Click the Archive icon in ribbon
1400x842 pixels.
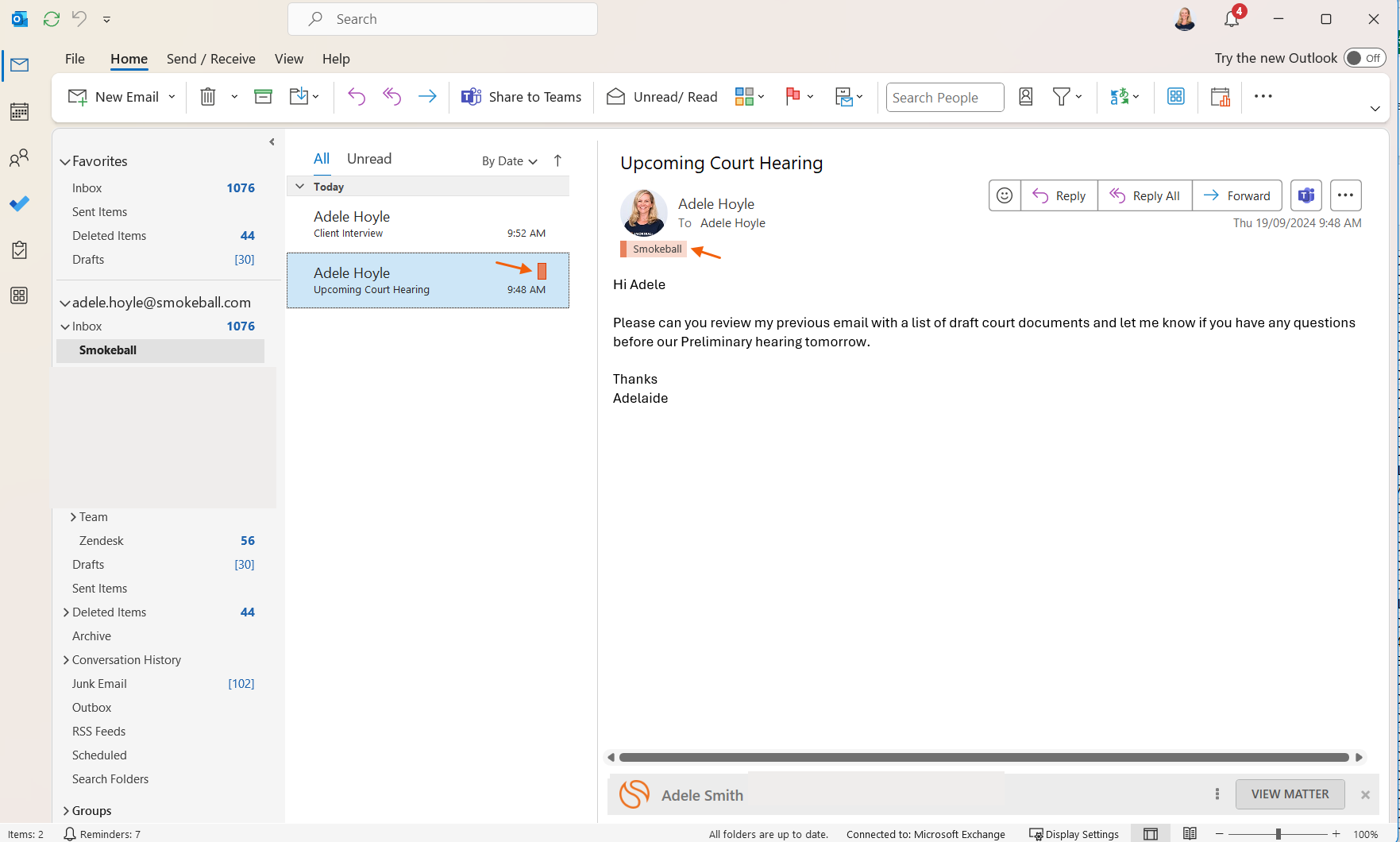coord(263,97)
